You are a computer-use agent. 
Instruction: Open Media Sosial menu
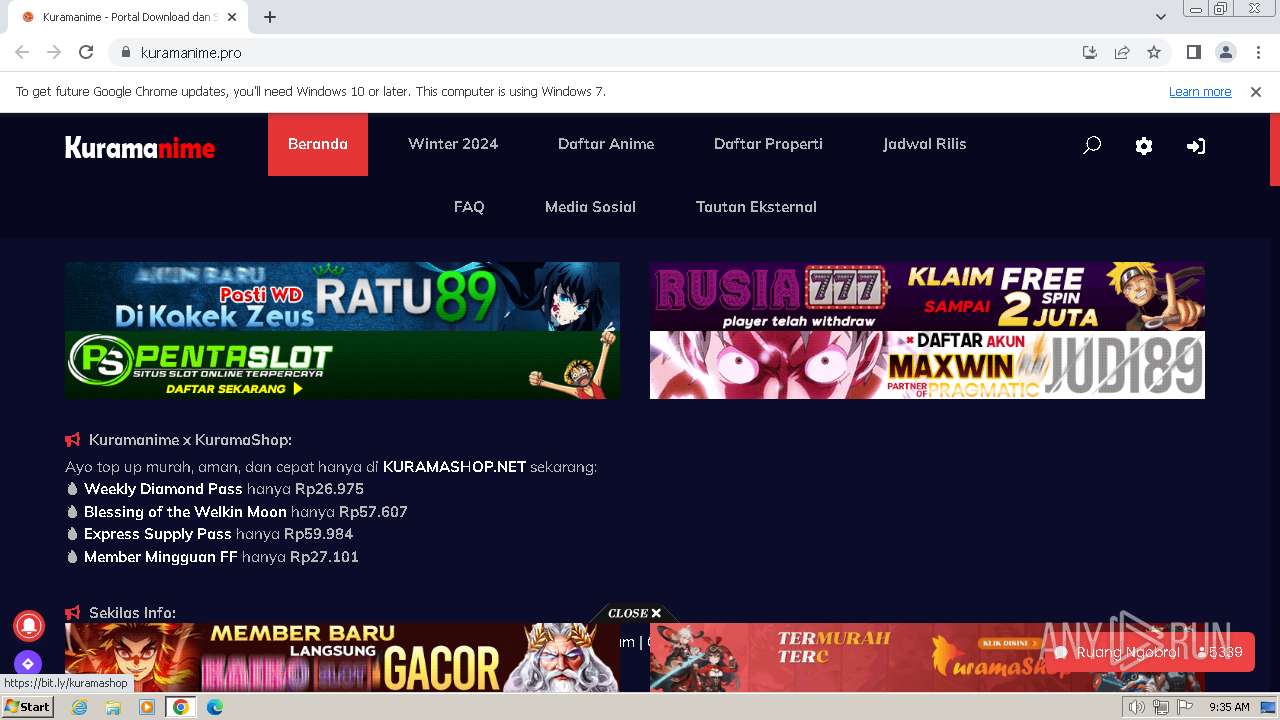click(590, 207)
